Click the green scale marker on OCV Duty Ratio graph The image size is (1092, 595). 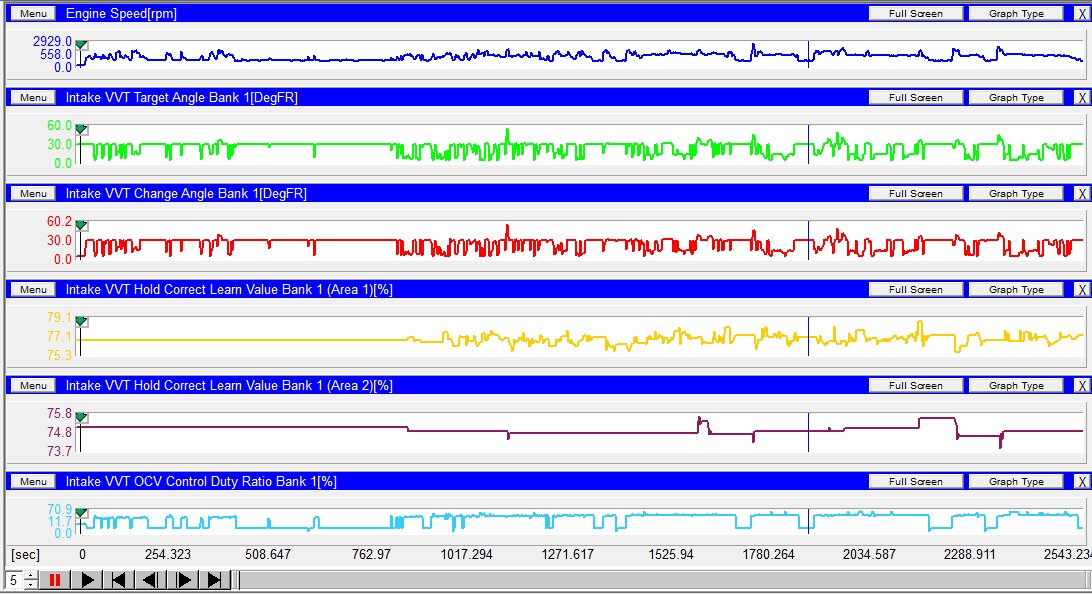[81, 513]
